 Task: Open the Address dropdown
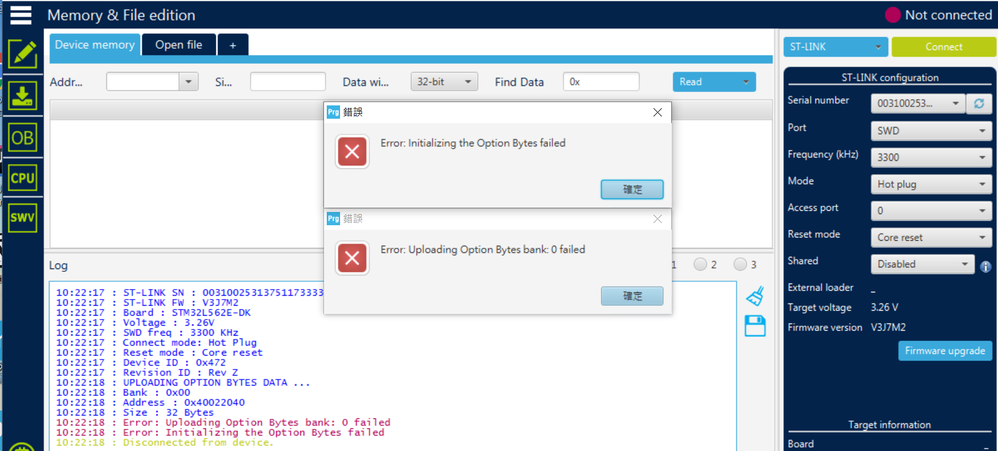[x=189, y=81]
